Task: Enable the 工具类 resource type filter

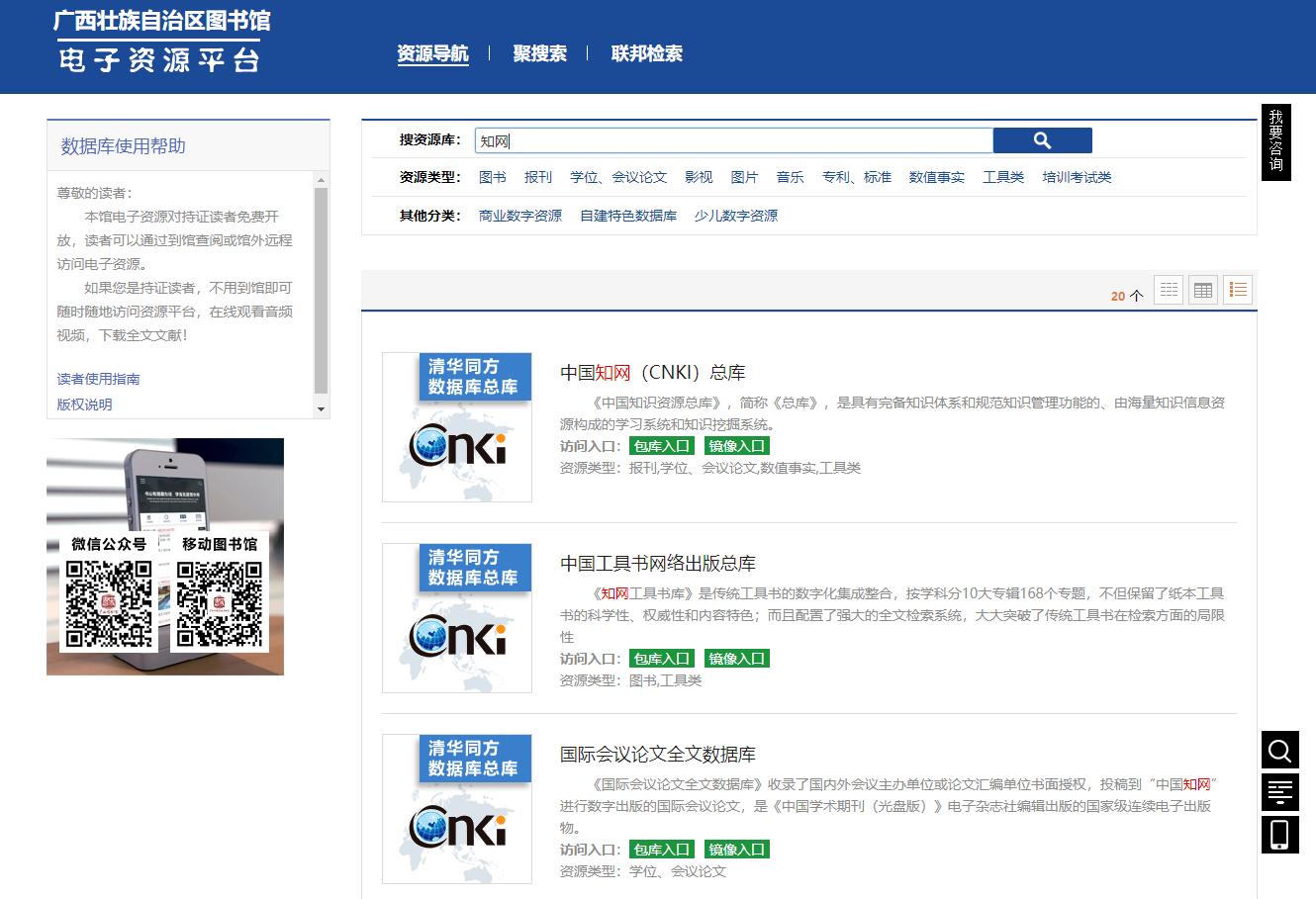Action: click(x=1003, y=177)
